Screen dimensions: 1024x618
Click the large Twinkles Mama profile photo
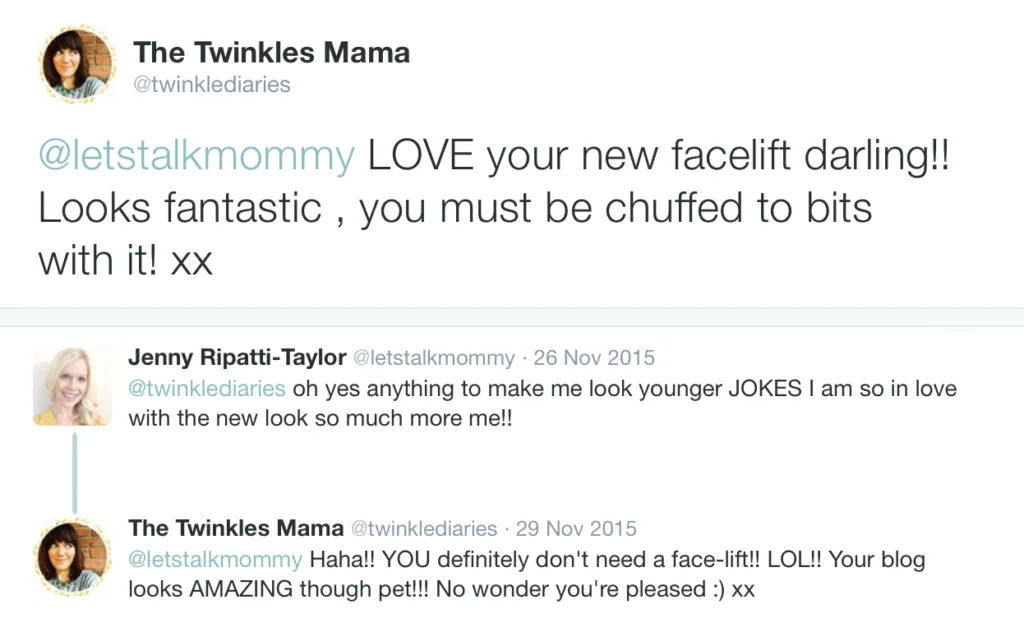77,64
